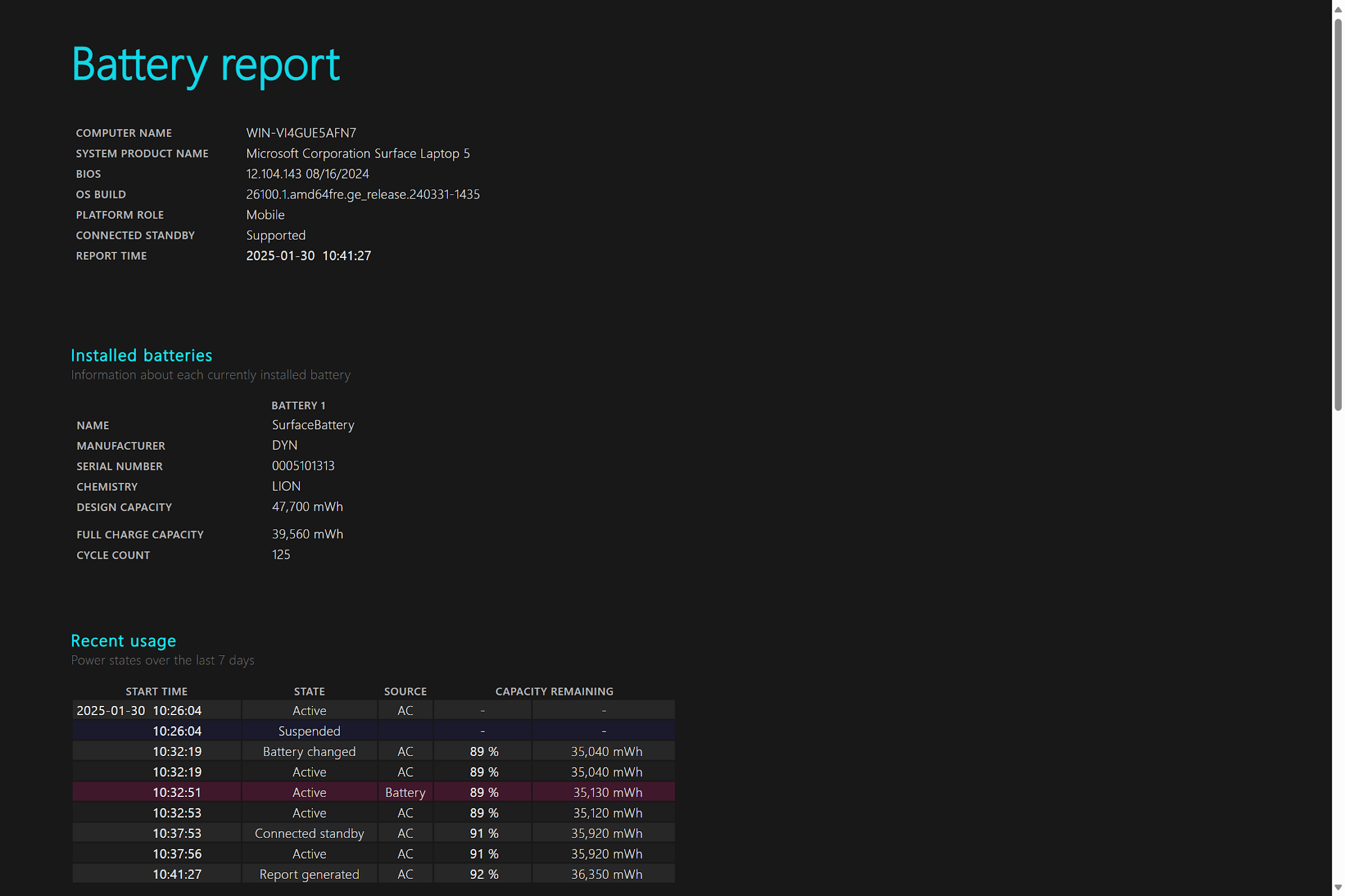Click the 36,350 mWh capacity cell
Viewport: 1345px width, 896px height.
pyautogui.click(x=603, y=874)
